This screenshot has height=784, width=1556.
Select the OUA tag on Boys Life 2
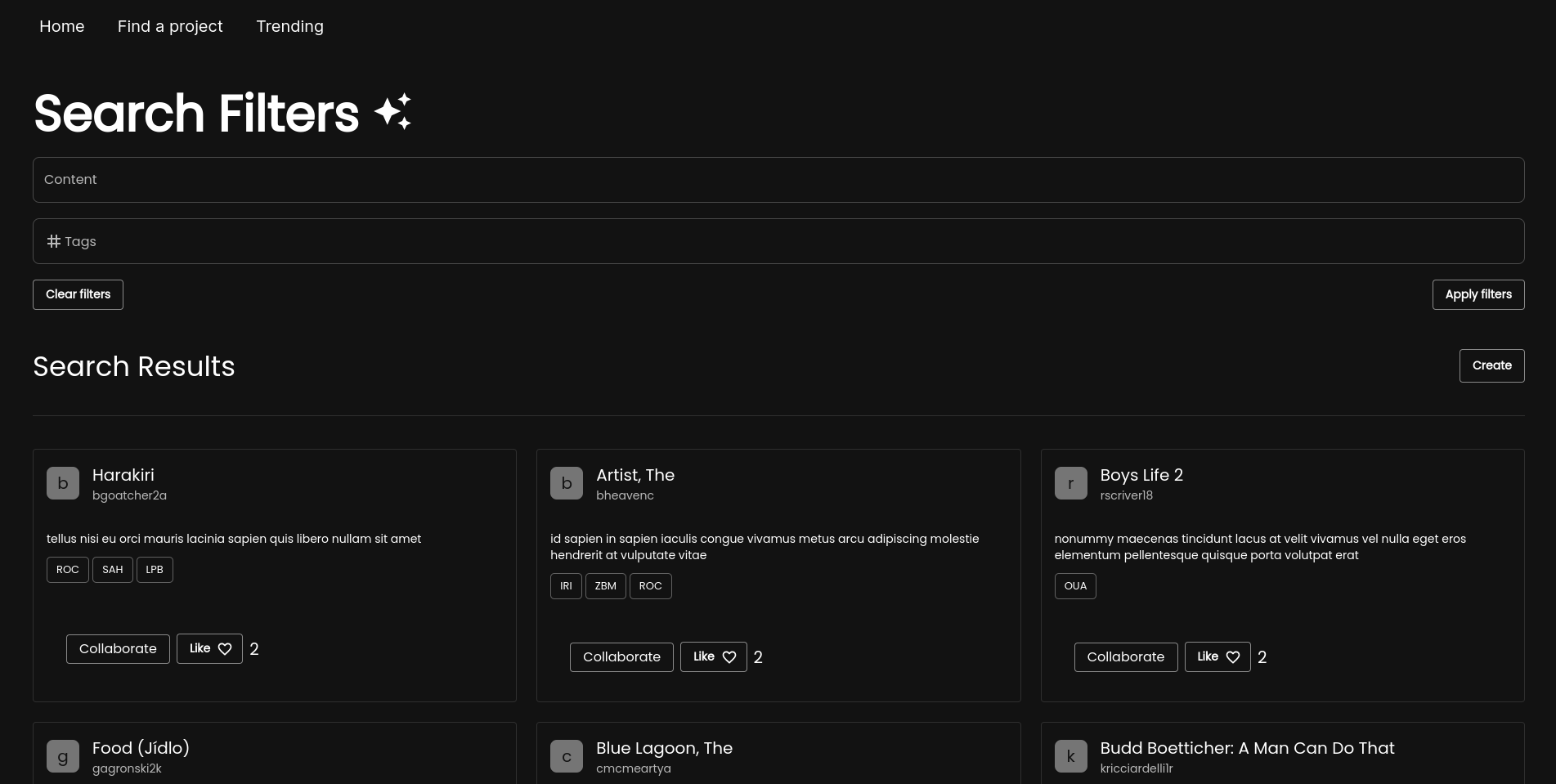tap(1075, 586)
